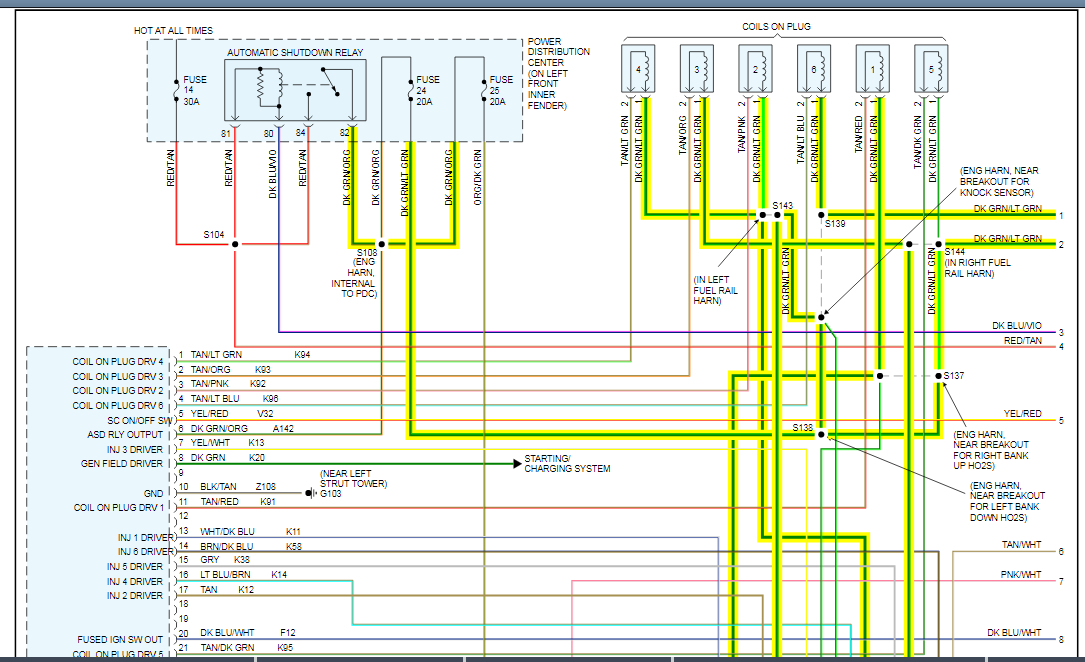Select the S108 splice point

pos(381,243)
